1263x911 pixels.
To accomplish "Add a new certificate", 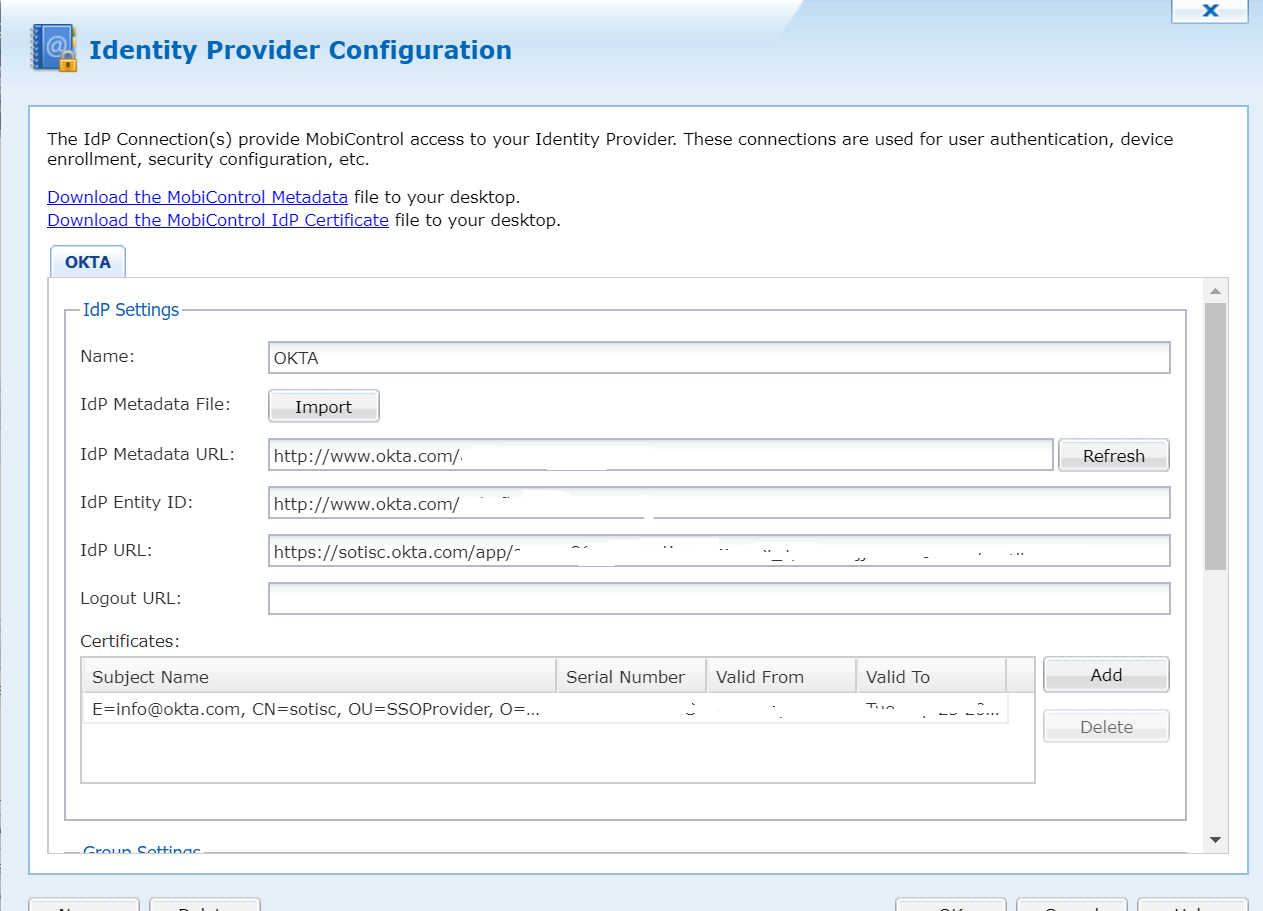I will (x=1105, y=675).
